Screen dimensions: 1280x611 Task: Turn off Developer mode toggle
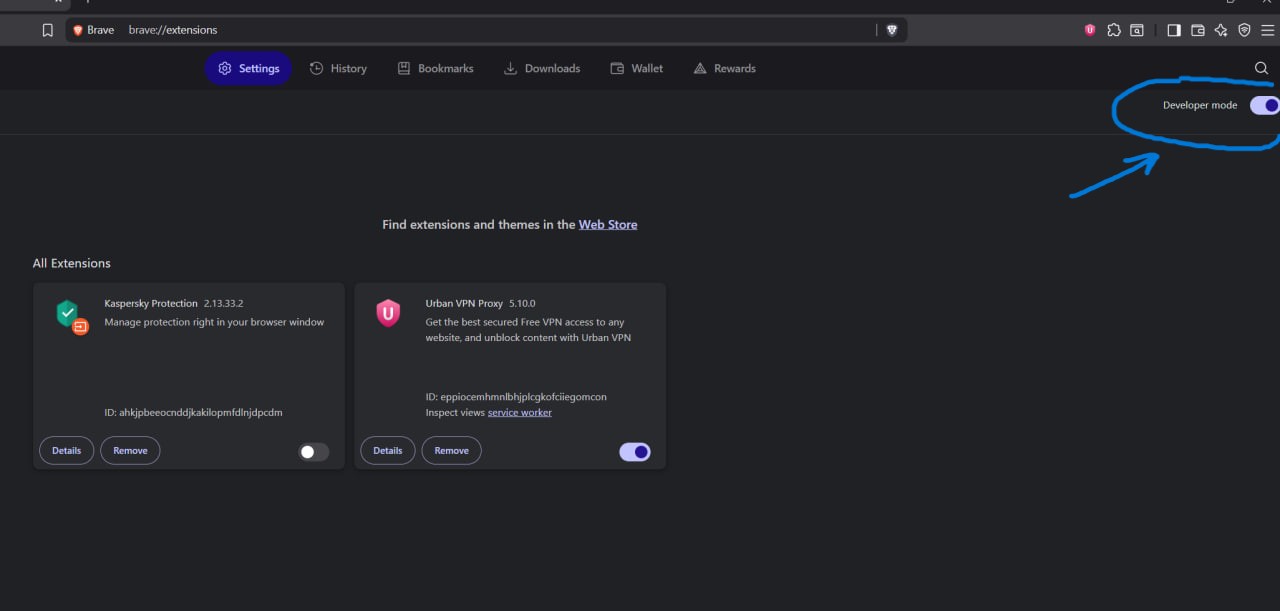coord(1264,105)
